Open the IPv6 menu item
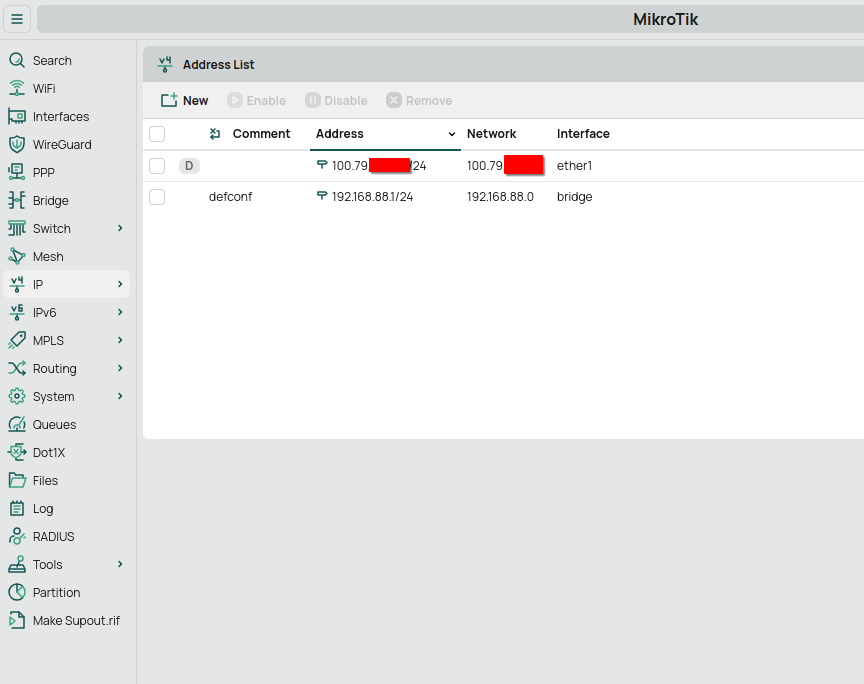Viewport: 864px width, 684px height. 45,313
